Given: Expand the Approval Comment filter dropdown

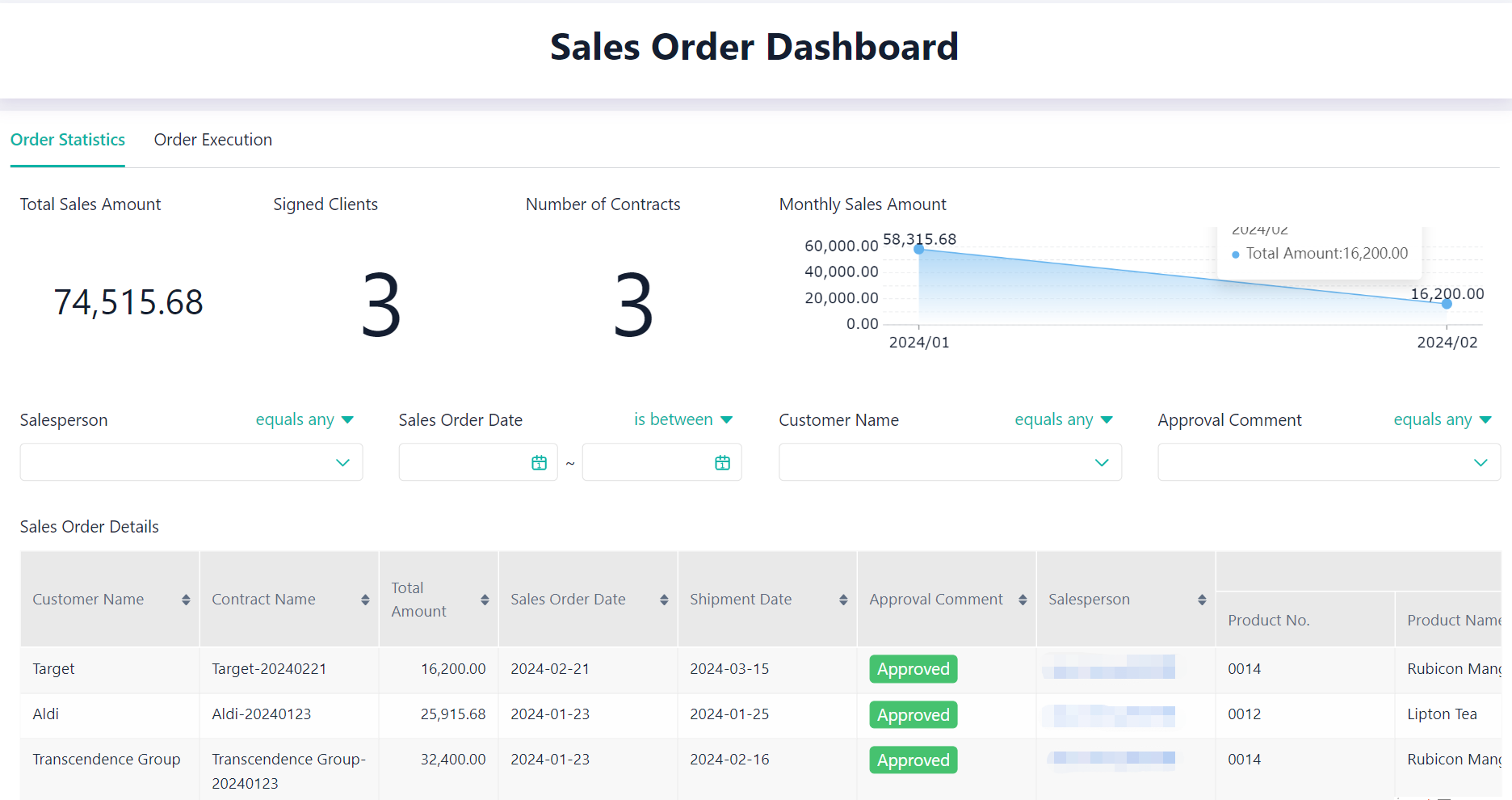Looking at the screenshot, I should 1480,463.
